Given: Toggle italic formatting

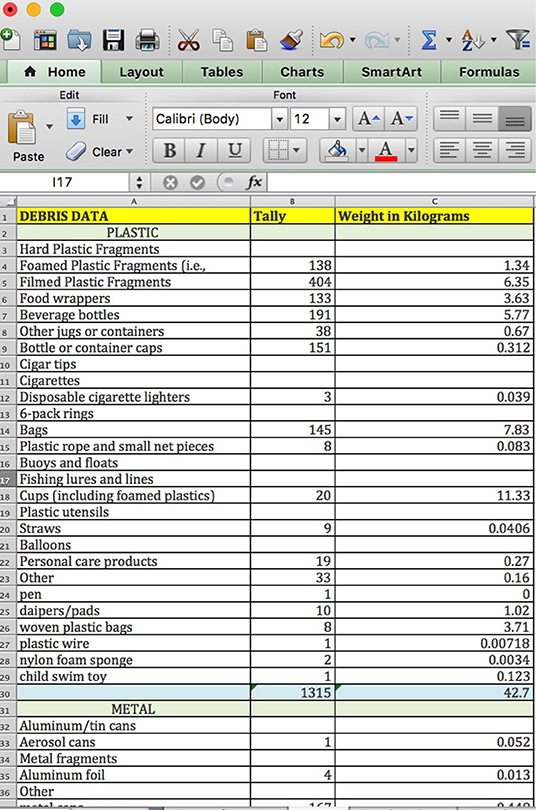Looking at the screenshot, I should 201,151.
